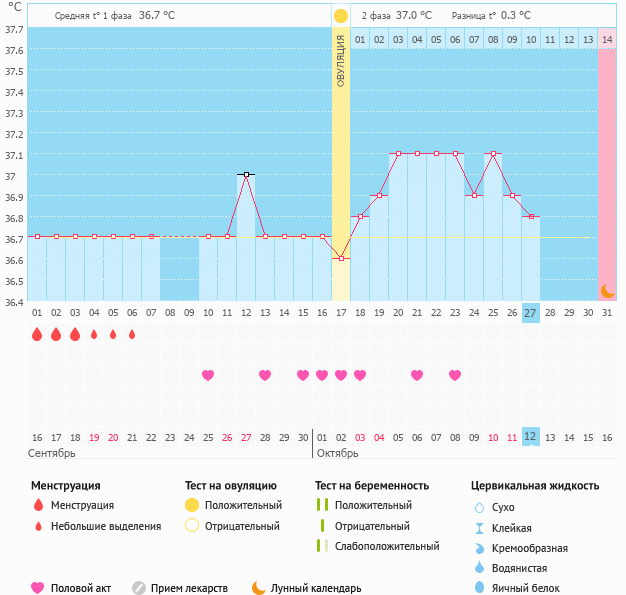Click the 'Прием лекарств' pill icon in the legend
Image resolution: width=626 pixels, height=595 pixels.
pos(139,588)
